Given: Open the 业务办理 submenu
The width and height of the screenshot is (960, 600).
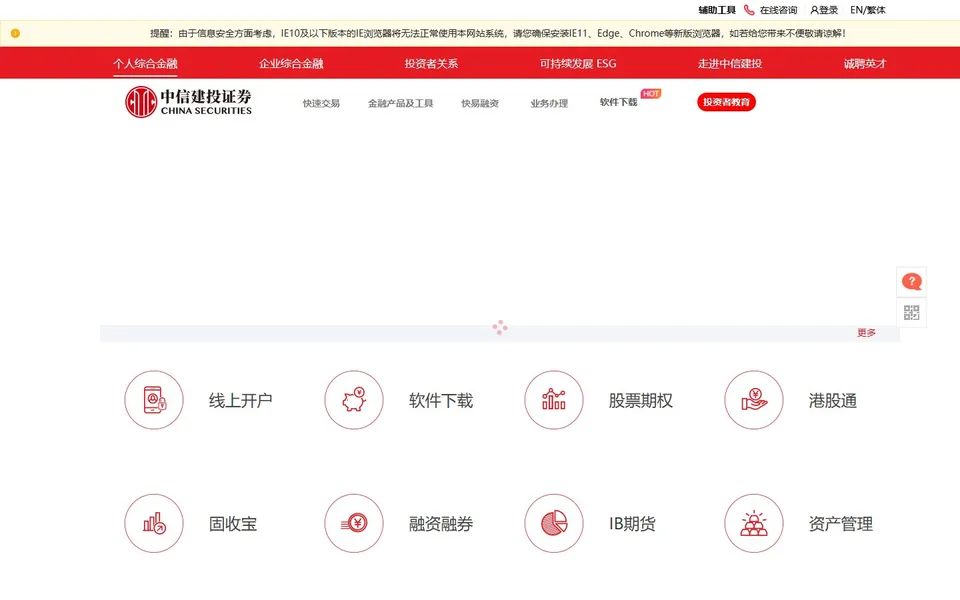Looking at the screenshot, I should (549, 103).
